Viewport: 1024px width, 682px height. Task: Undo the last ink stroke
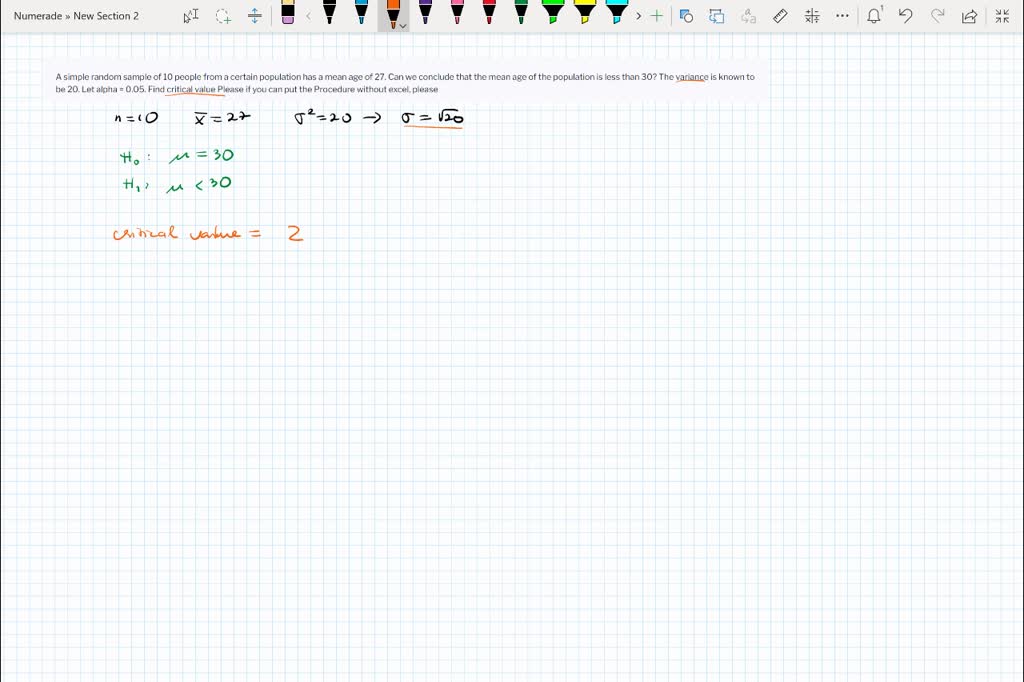[x=906, y=16]
